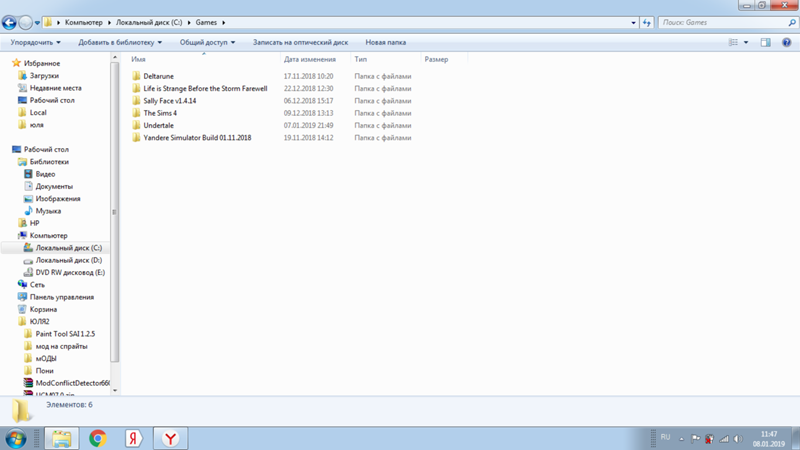The width and height of the screenshot is (800, 450).
Task: Open the Изображения library icon
Action: 28,198
